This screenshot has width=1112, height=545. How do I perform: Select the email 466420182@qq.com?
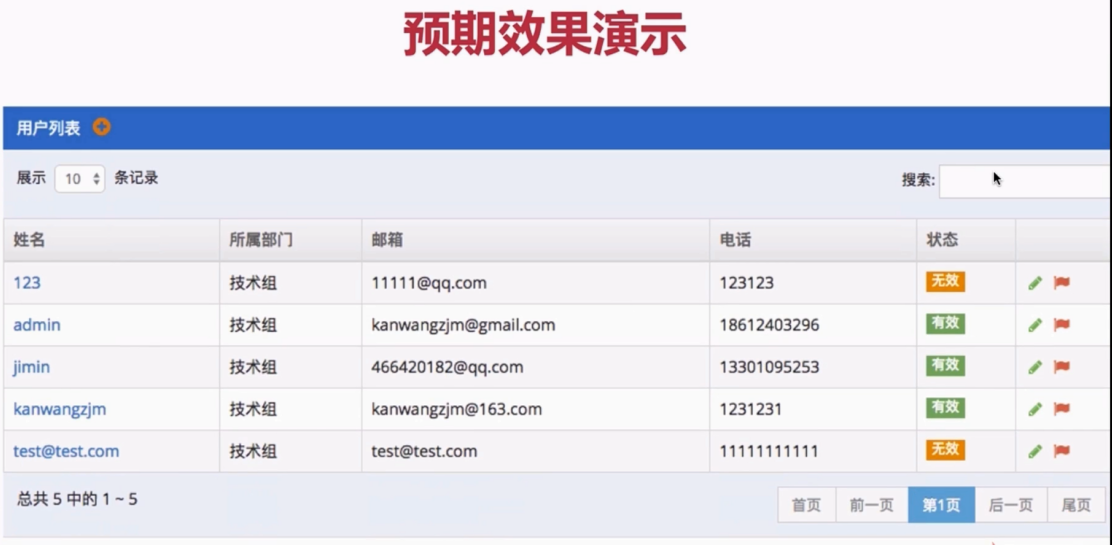447,367
